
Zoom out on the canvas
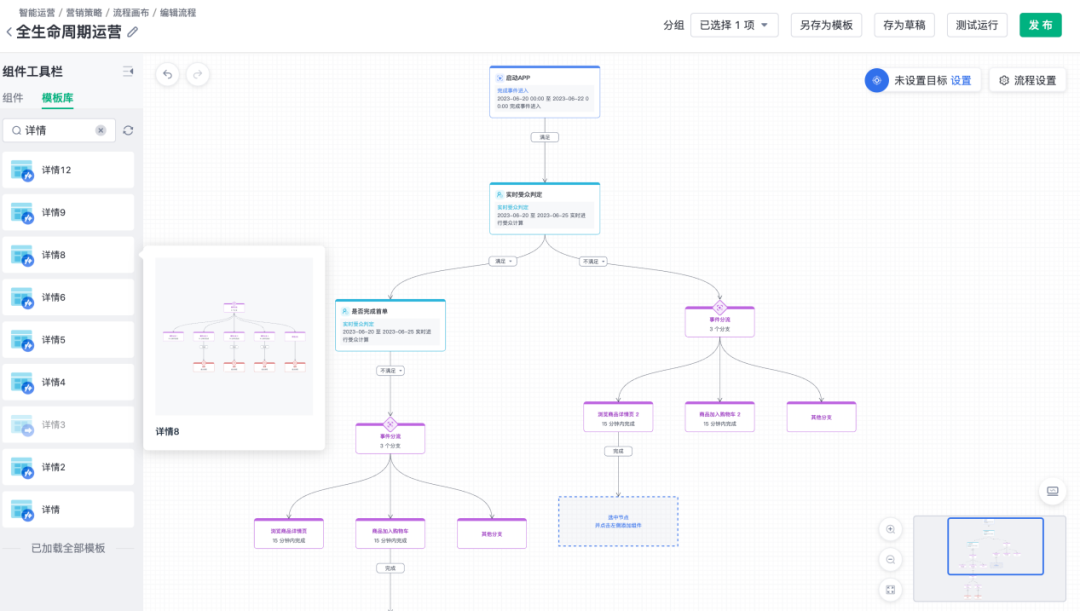(x=891, y=559)
